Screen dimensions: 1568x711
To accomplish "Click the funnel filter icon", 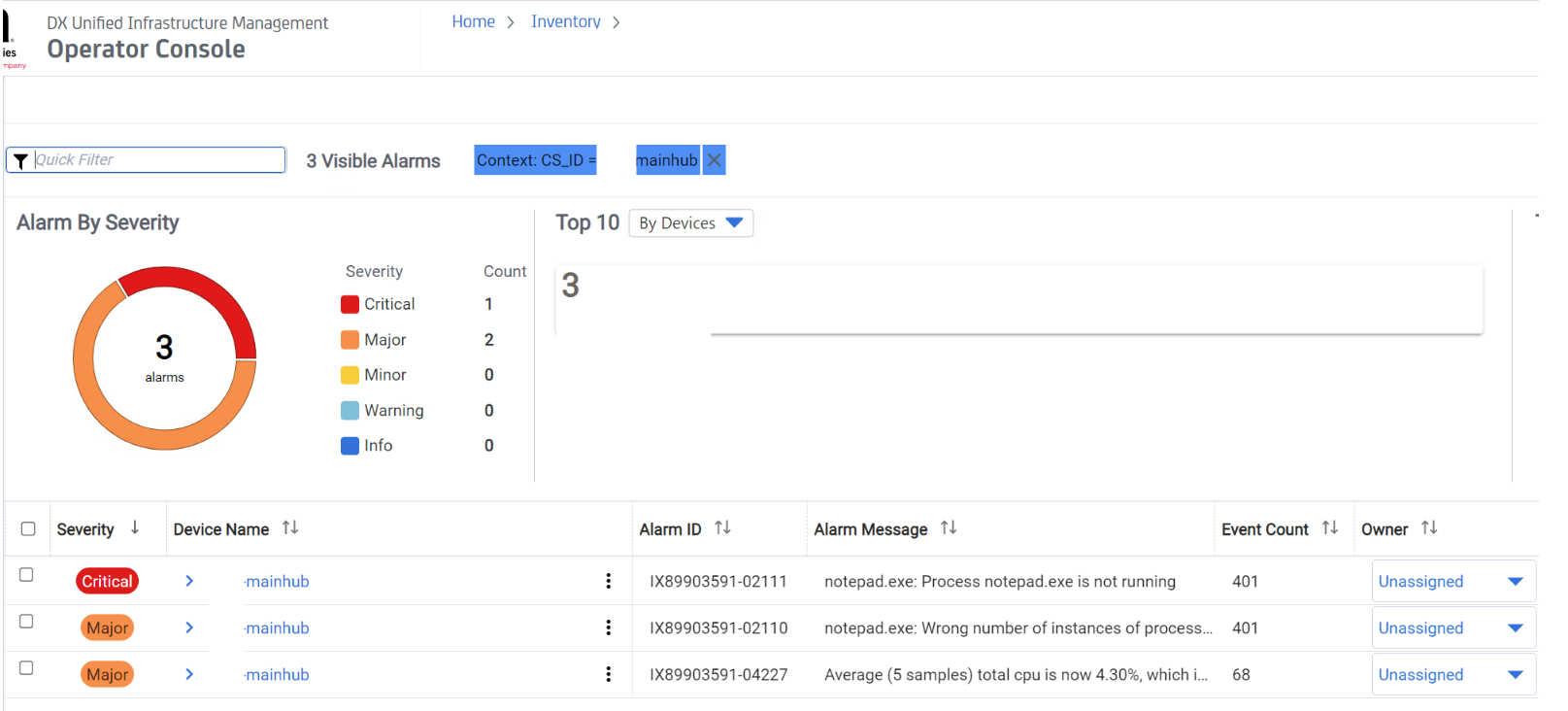I will click(x=20, y=161).
